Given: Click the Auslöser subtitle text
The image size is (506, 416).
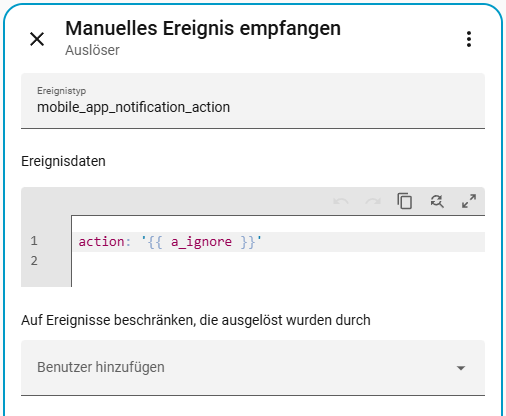Looking at the screenshot, I should click(x=92, y=50).
